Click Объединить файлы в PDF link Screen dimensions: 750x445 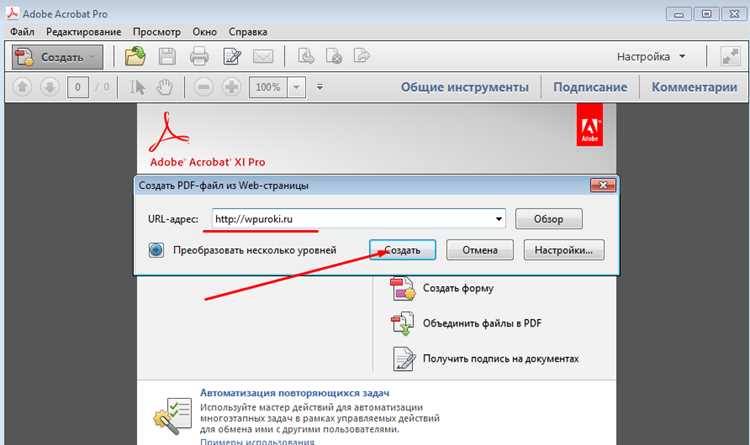pyautogui.click(x=482, y=323)
